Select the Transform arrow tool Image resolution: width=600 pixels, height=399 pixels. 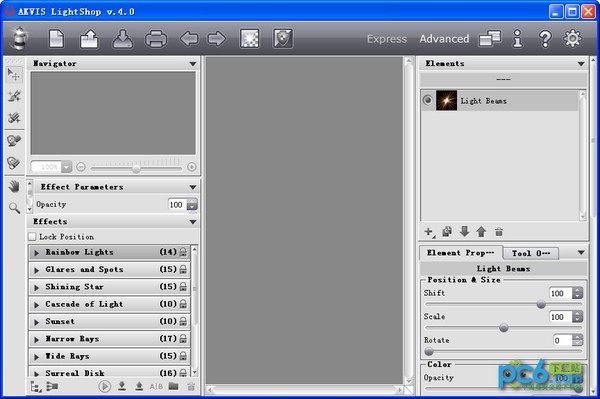14,74
